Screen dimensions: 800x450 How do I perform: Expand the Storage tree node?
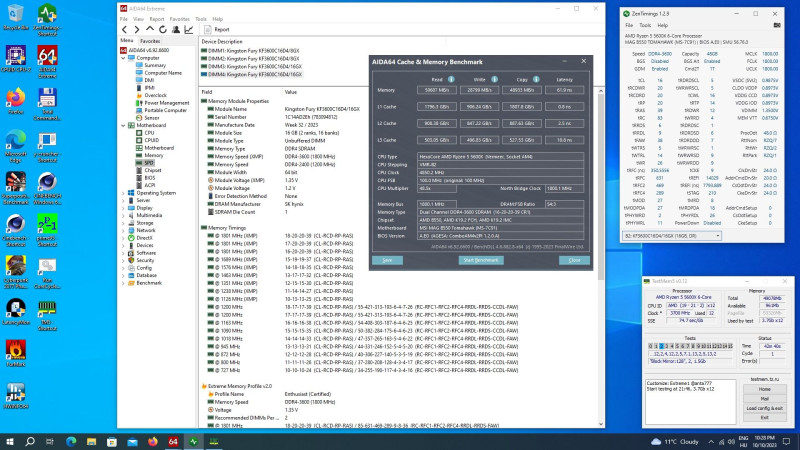click(x=123, y=223)
